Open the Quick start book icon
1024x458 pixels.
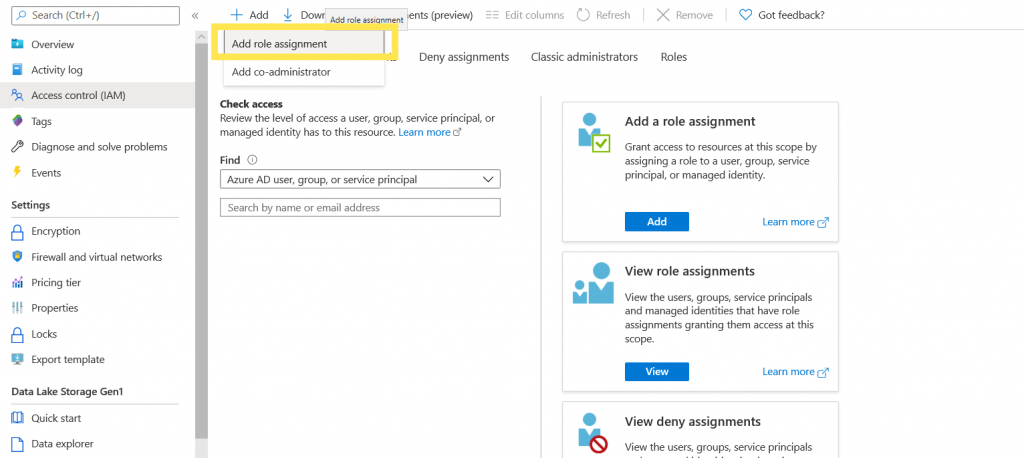coord(18,418)
